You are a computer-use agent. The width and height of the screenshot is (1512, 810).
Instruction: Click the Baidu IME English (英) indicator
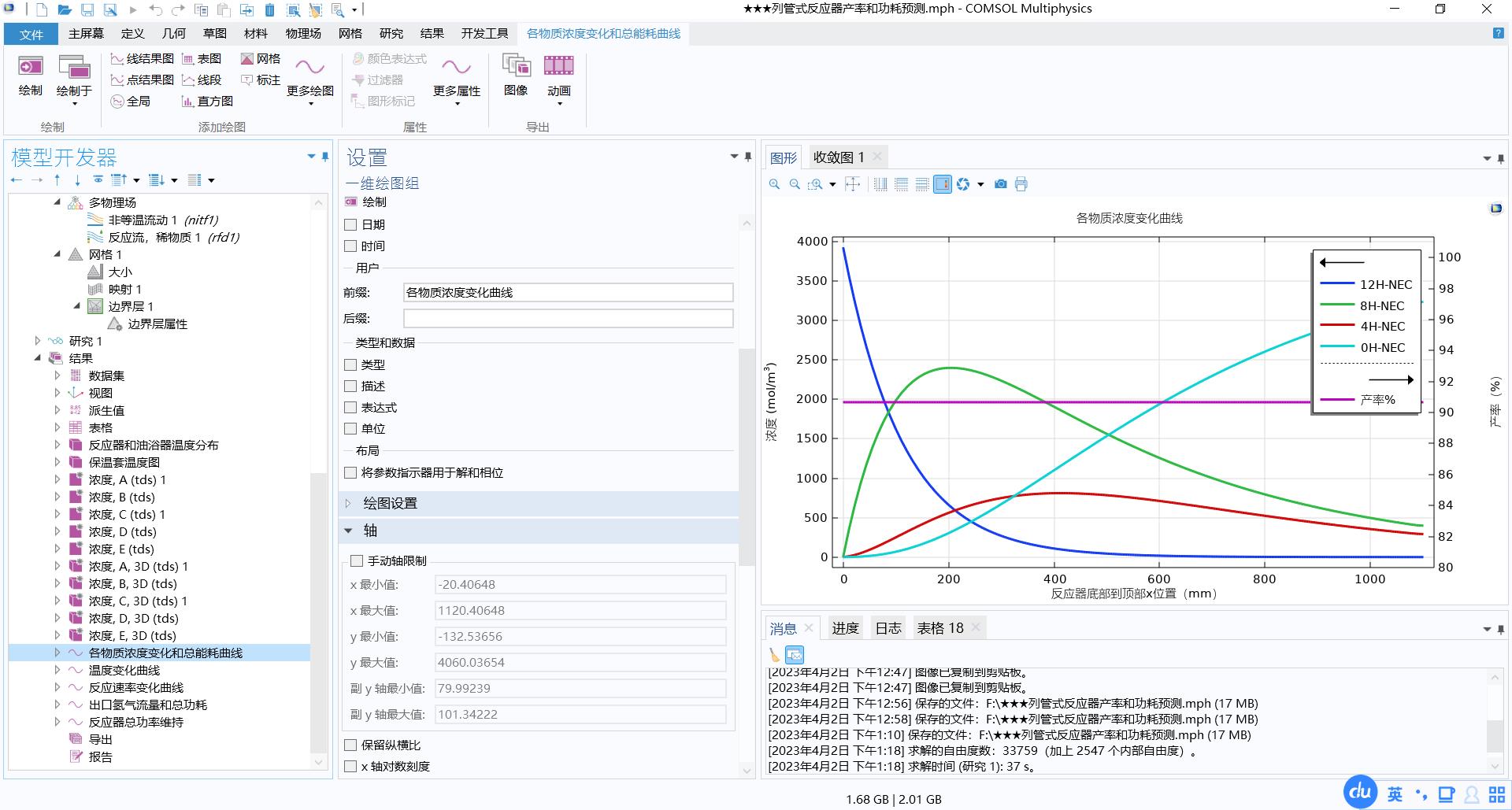pyautogui.click(x=1395, y=794)
